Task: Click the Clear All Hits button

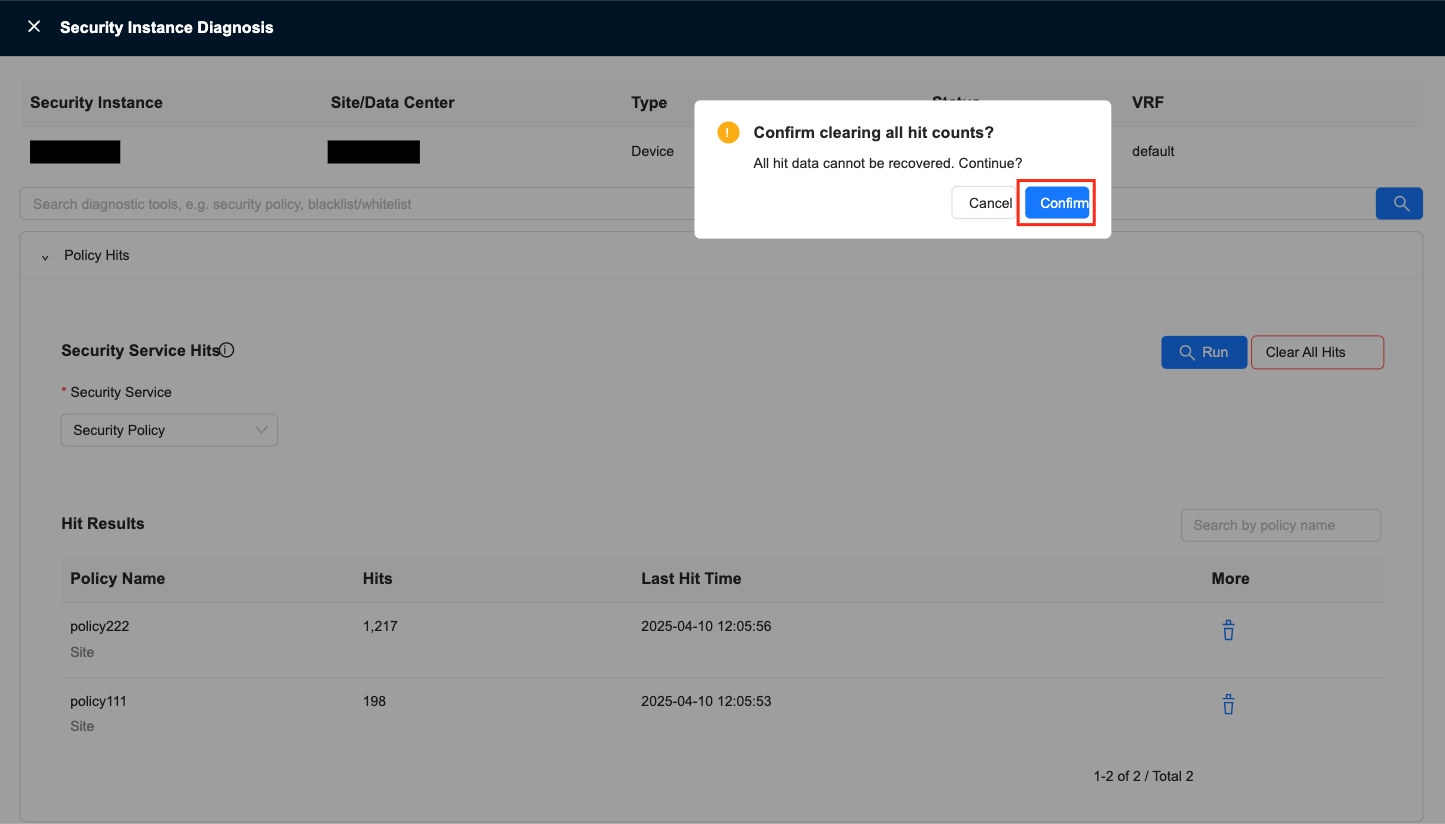Action: tap(1317, 352)
